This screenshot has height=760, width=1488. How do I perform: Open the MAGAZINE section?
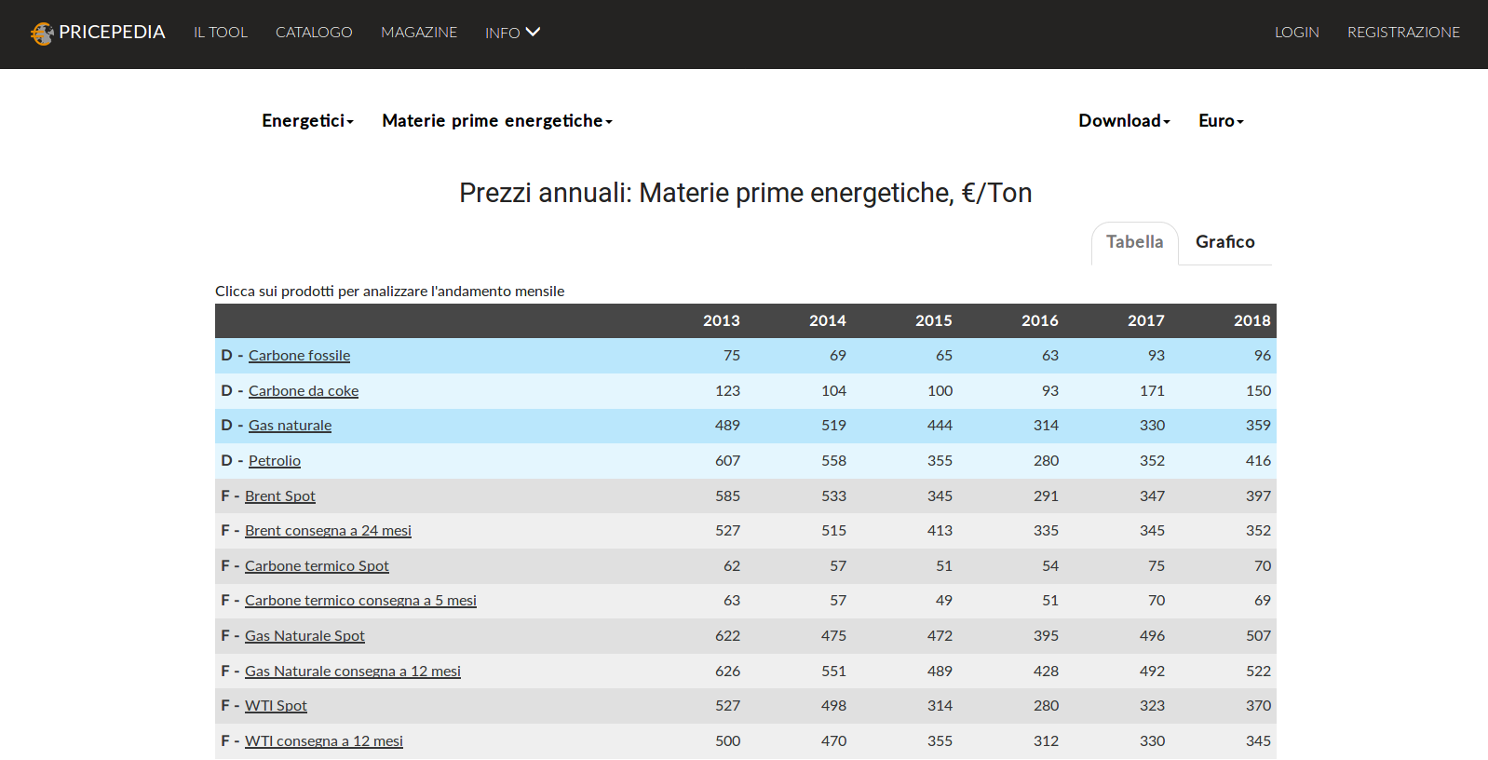coord(418,32)
